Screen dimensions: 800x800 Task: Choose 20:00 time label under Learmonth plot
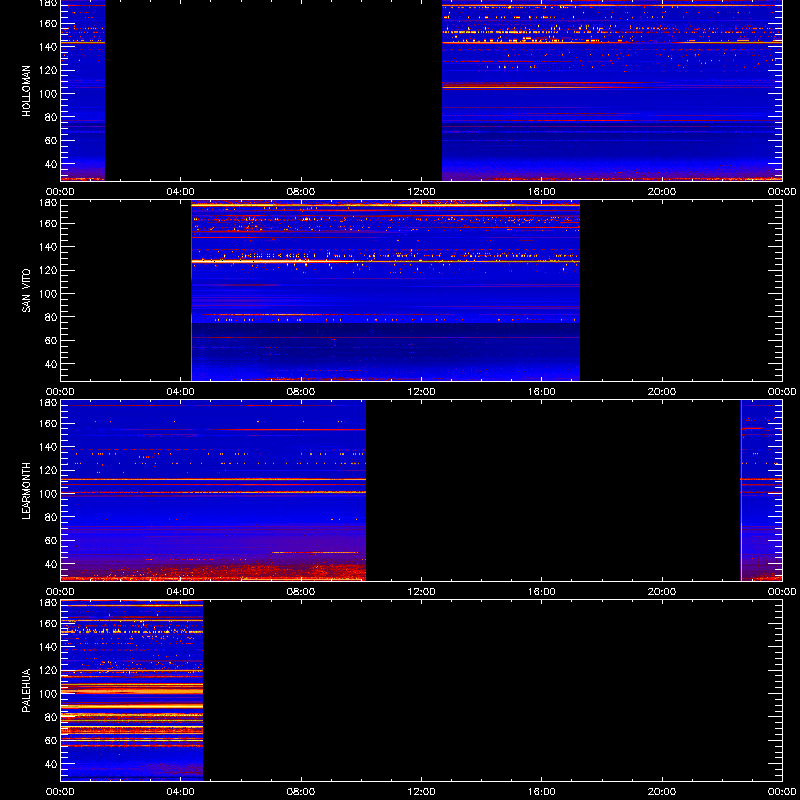pyautogui.click(x=662, y=592)
